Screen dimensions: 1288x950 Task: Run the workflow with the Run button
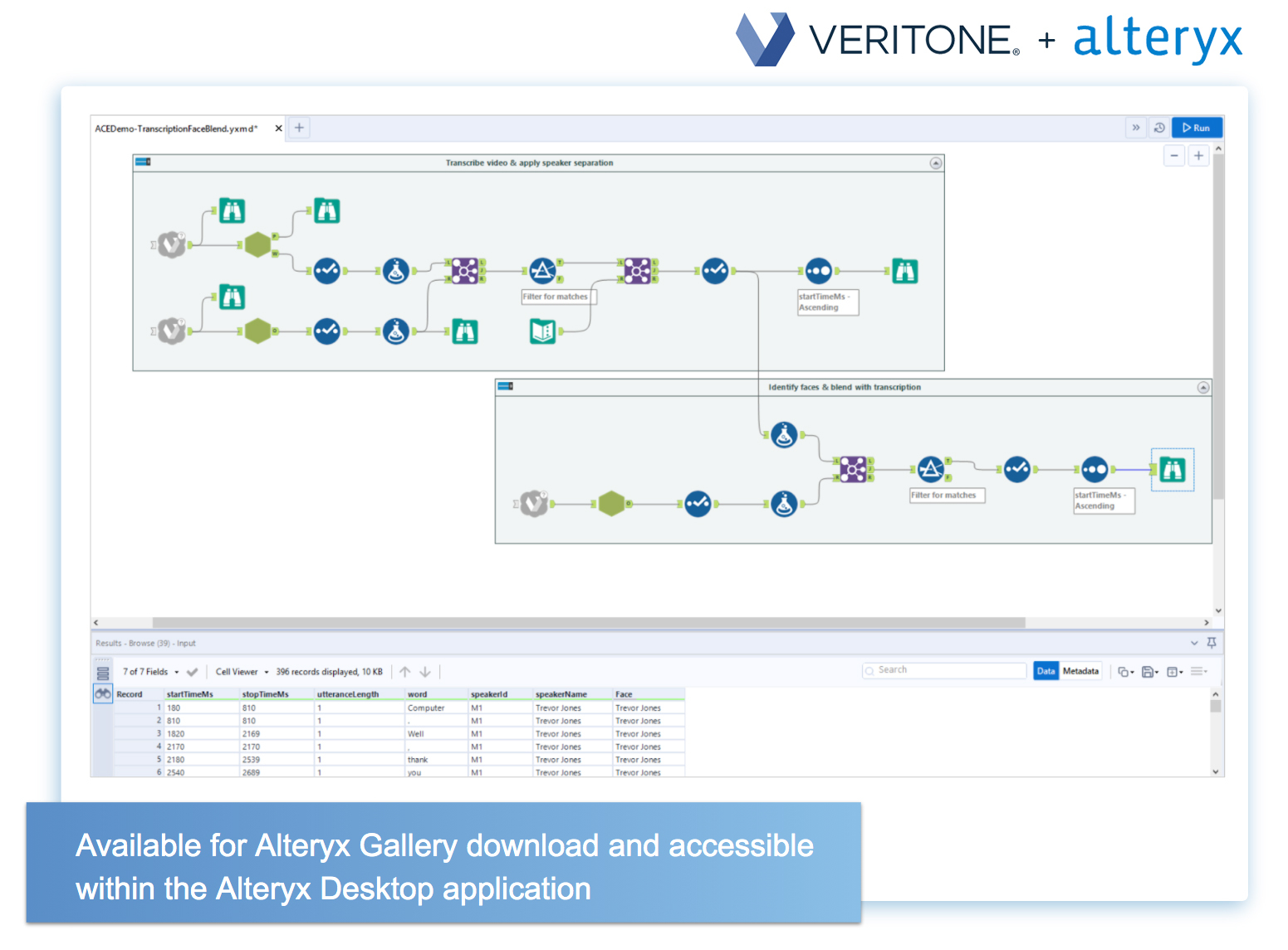click(1196, 128)
